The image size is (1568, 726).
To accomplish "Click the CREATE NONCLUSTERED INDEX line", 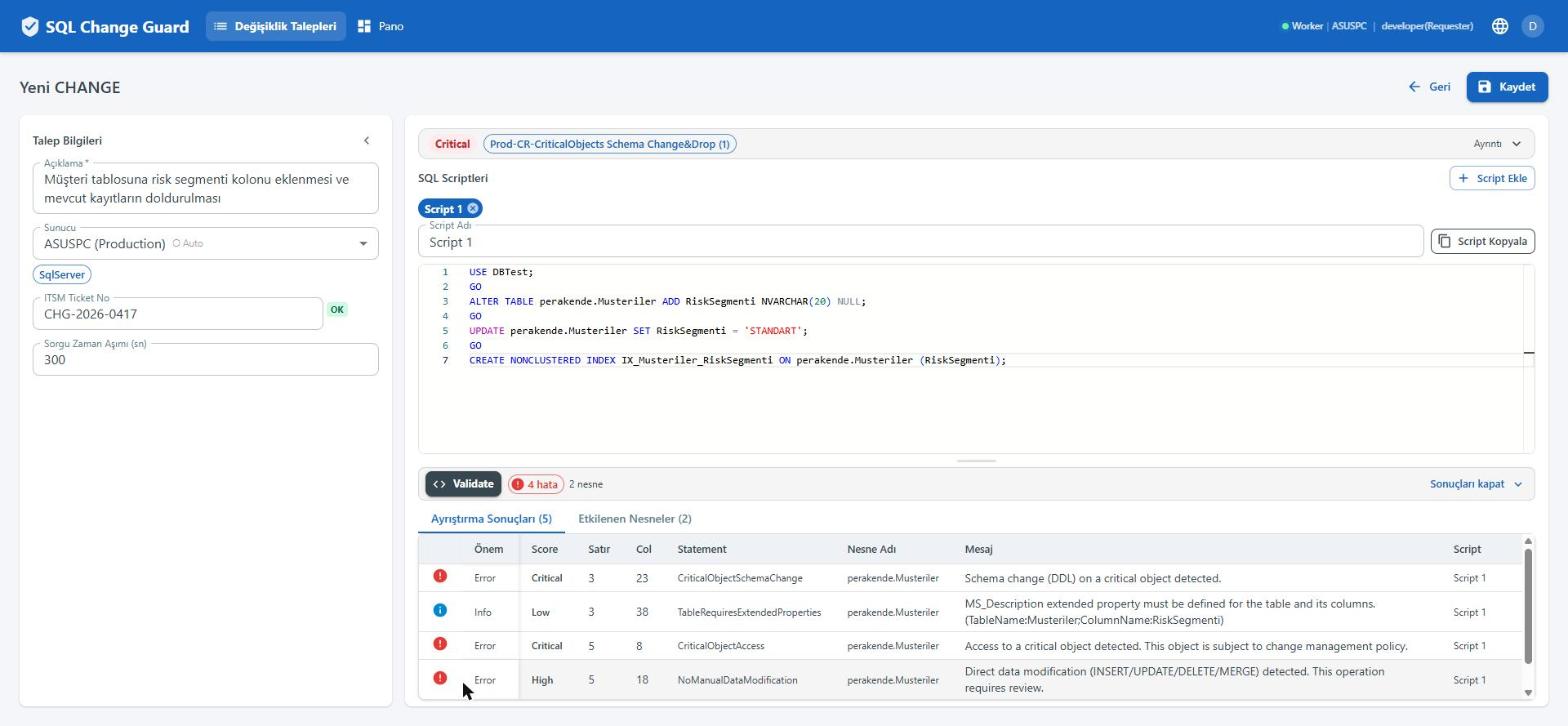I will tap(737, 360).
